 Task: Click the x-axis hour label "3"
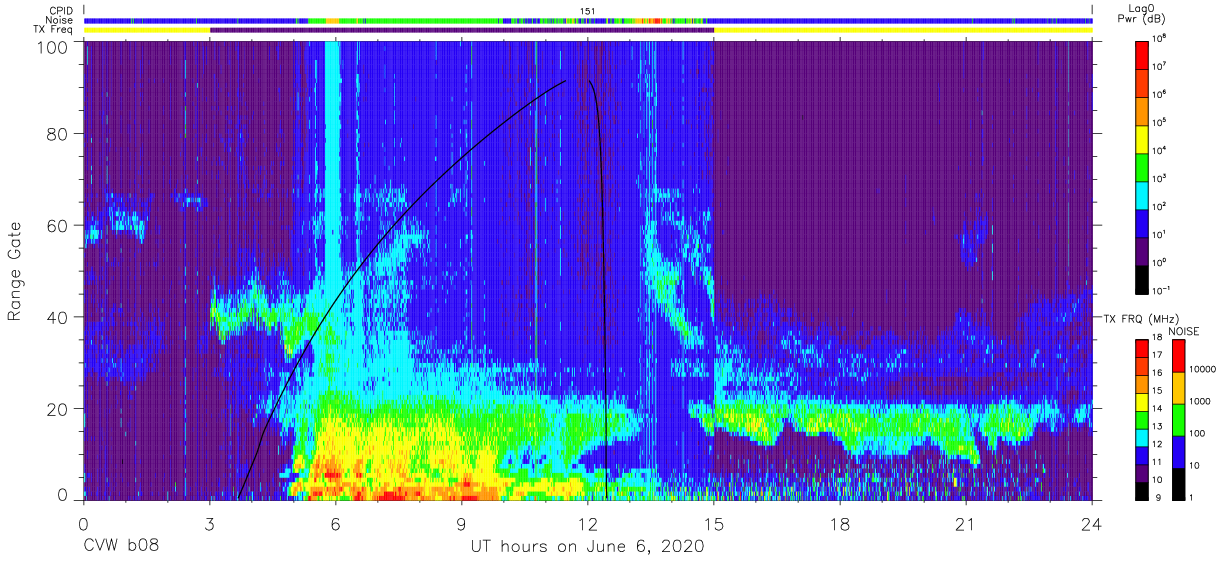[210, 524]
